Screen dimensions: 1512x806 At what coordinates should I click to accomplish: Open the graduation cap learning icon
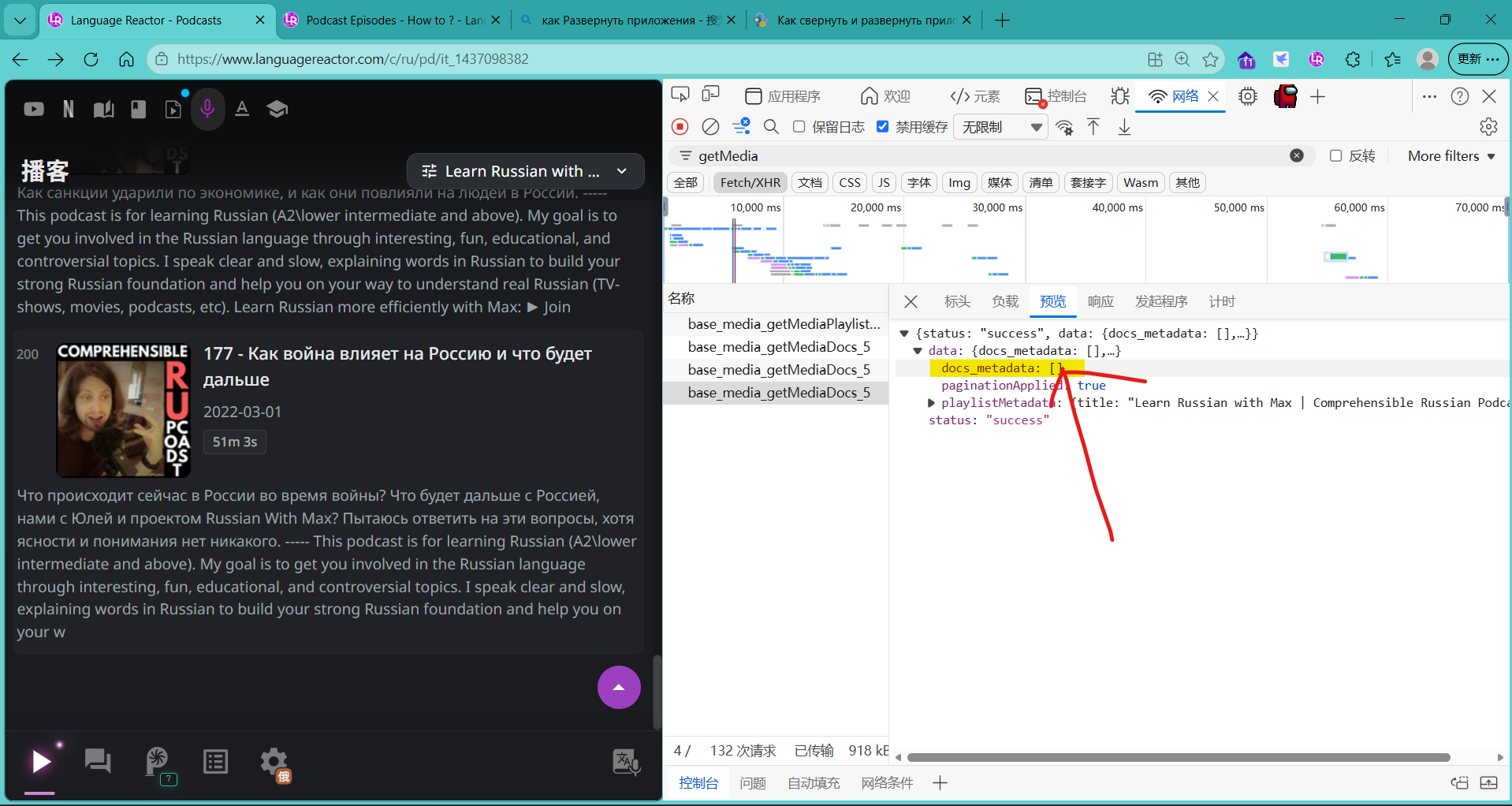(277, 109)
